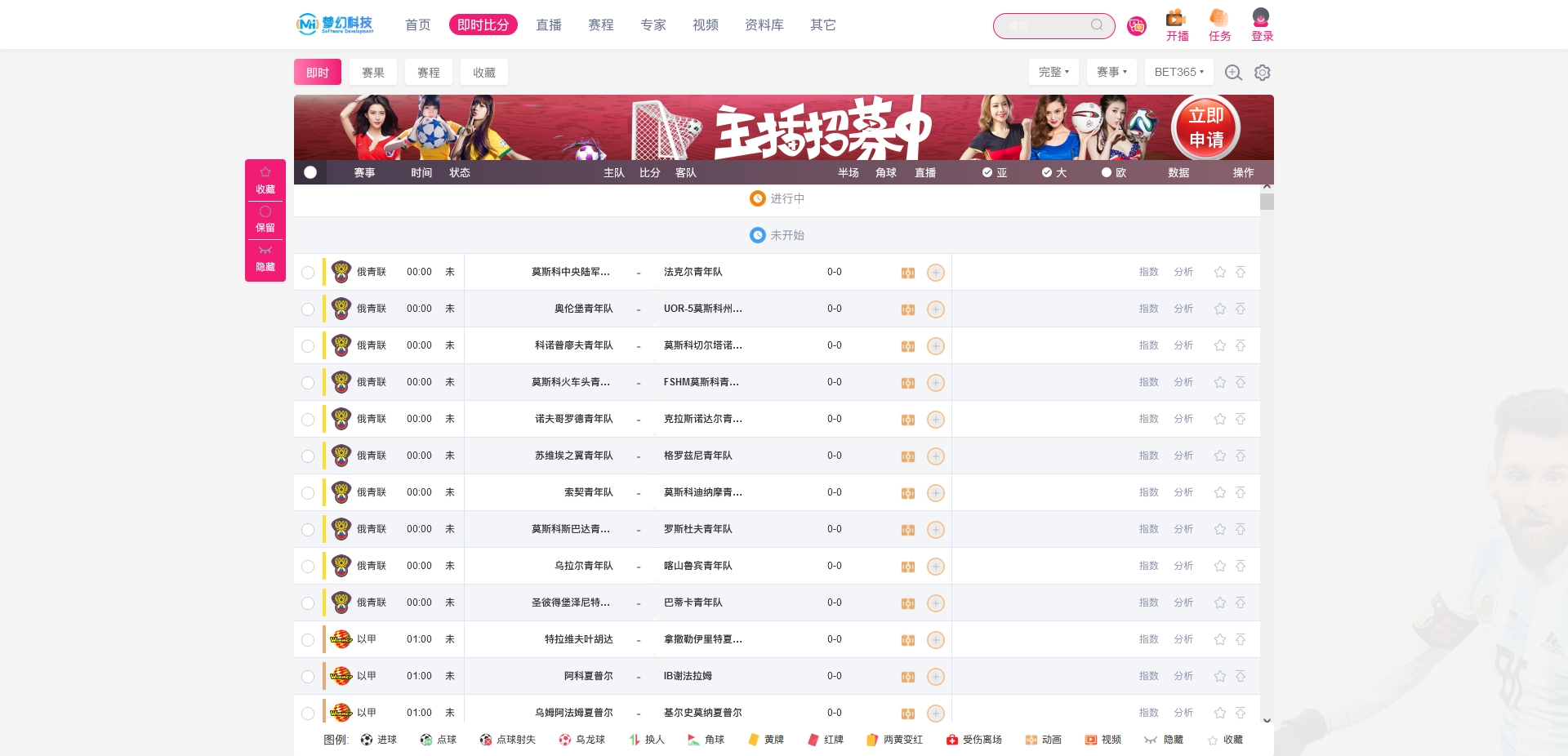Open the 视频 nav item
The height and width of the screenshot is (756, 1568).
[x=706, y=25]
